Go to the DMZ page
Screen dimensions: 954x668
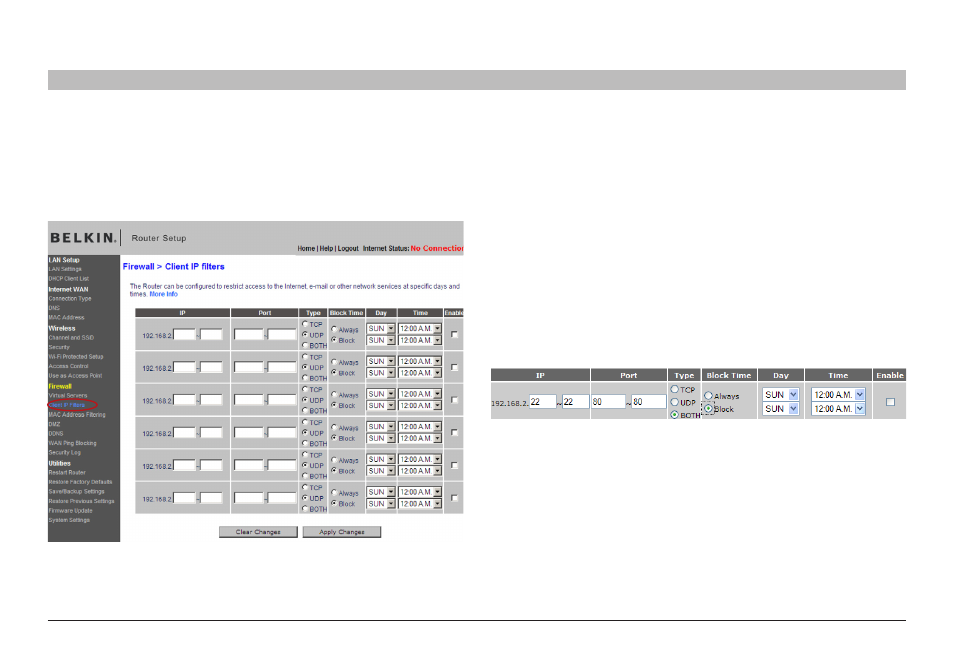pos(55,424)
